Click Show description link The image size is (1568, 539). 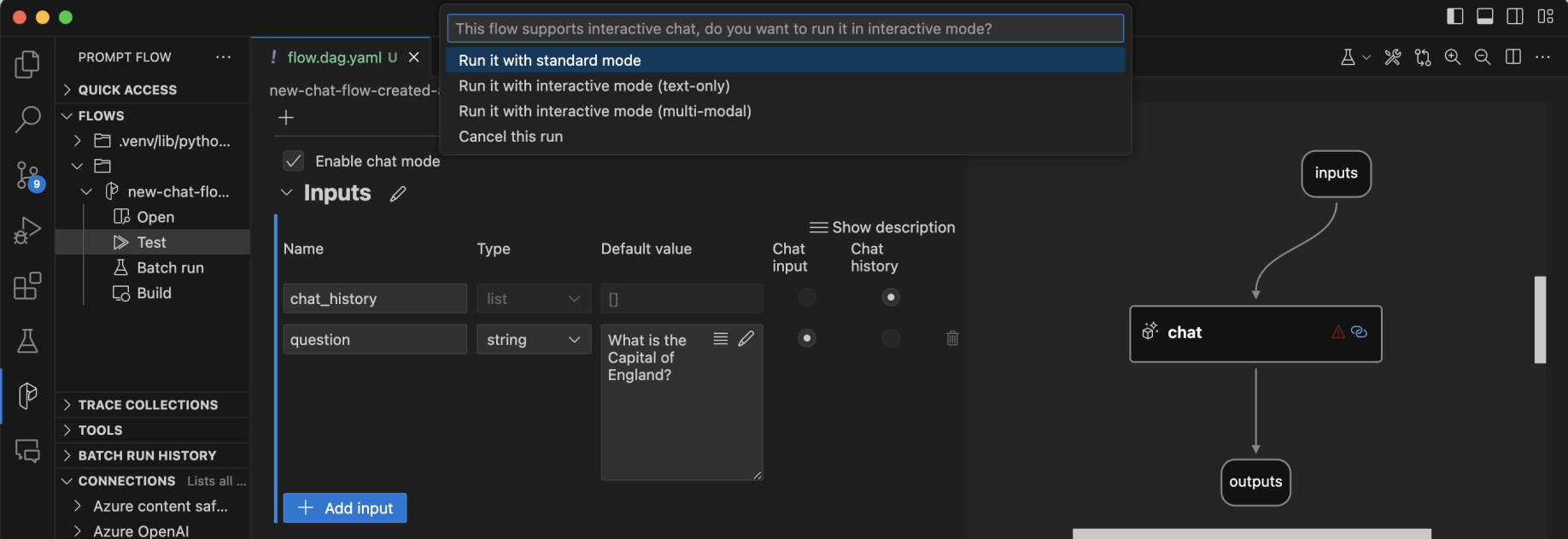[883, 227]
